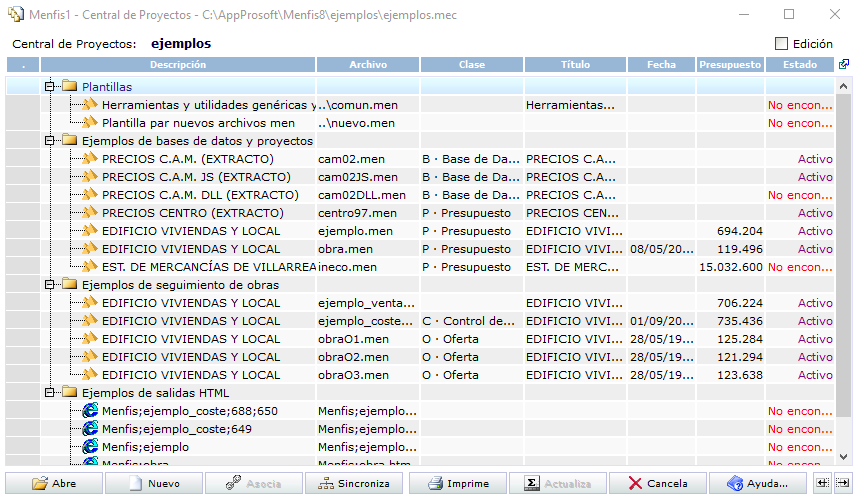Click the scrollbar up arrow
The height and width of the screenshot is (499, 858).
pyautogui.click(x=843, y=86)
